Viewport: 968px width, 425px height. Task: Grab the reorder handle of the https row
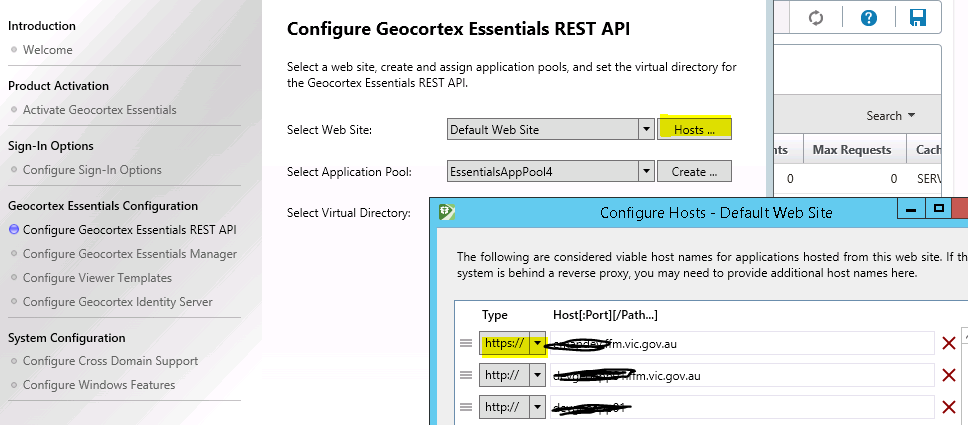pyautogui.click(x=466, y=343)
